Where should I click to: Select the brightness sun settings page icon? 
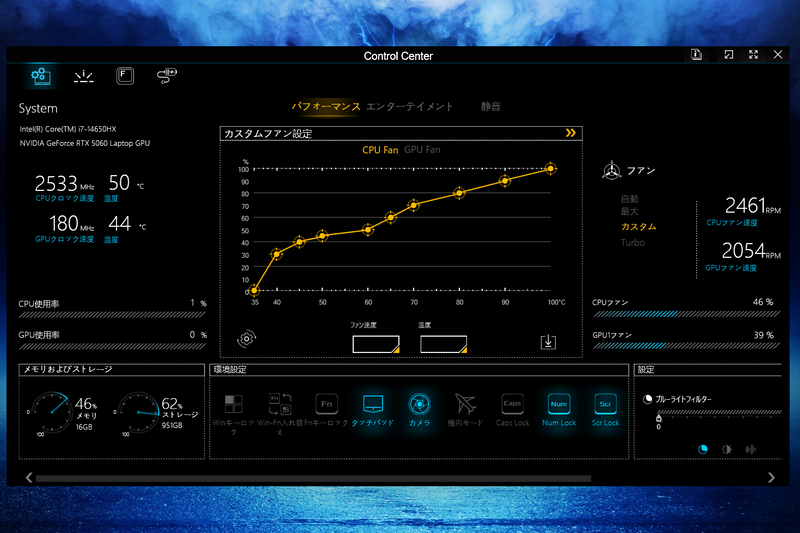(727, 449)
